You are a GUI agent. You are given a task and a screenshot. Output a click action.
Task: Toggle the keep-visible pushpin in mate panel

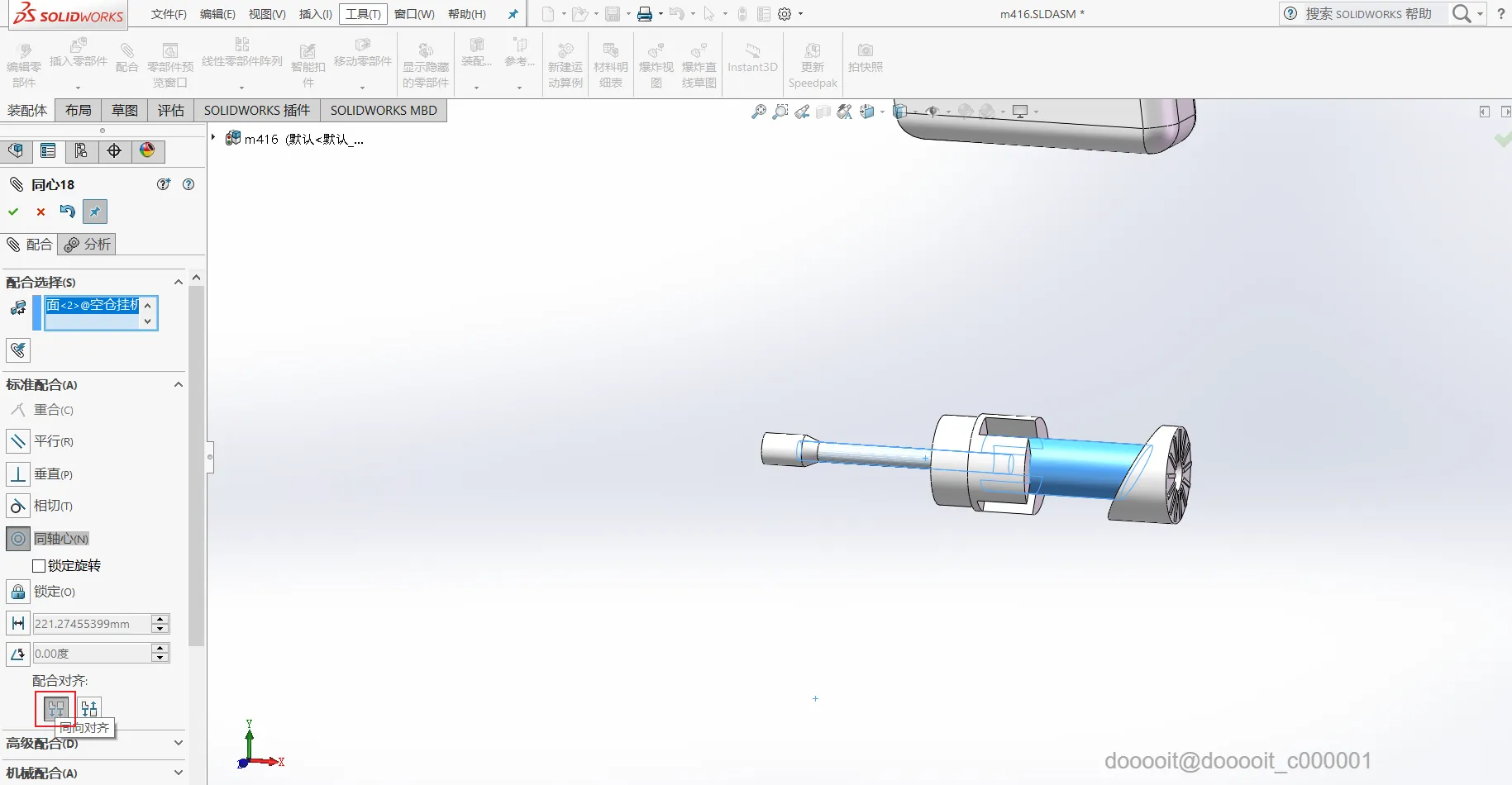95,212
